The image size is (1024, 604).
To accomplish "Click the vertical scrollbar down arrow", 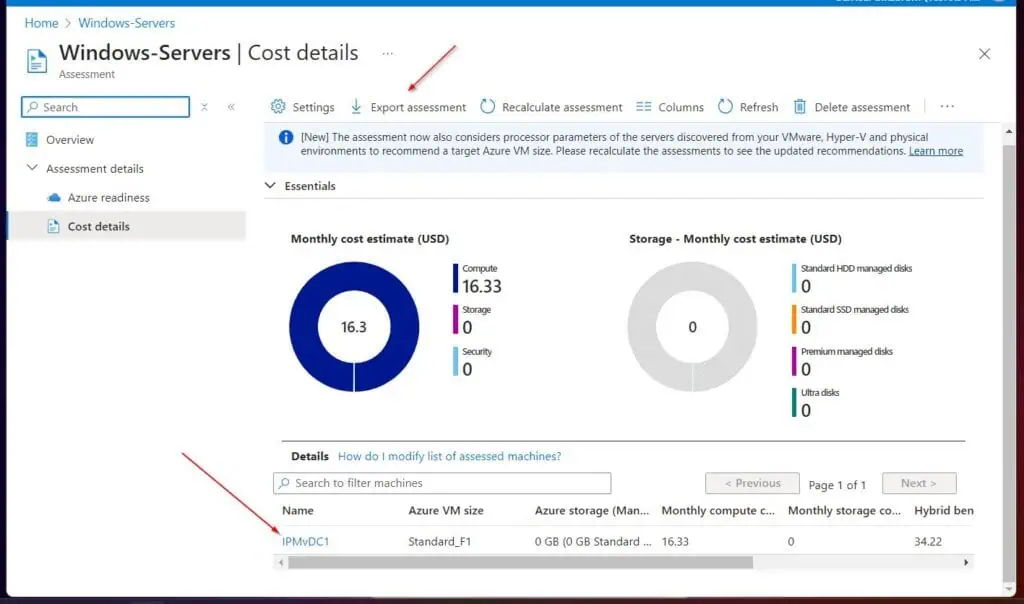I will tap(1009, 589).
